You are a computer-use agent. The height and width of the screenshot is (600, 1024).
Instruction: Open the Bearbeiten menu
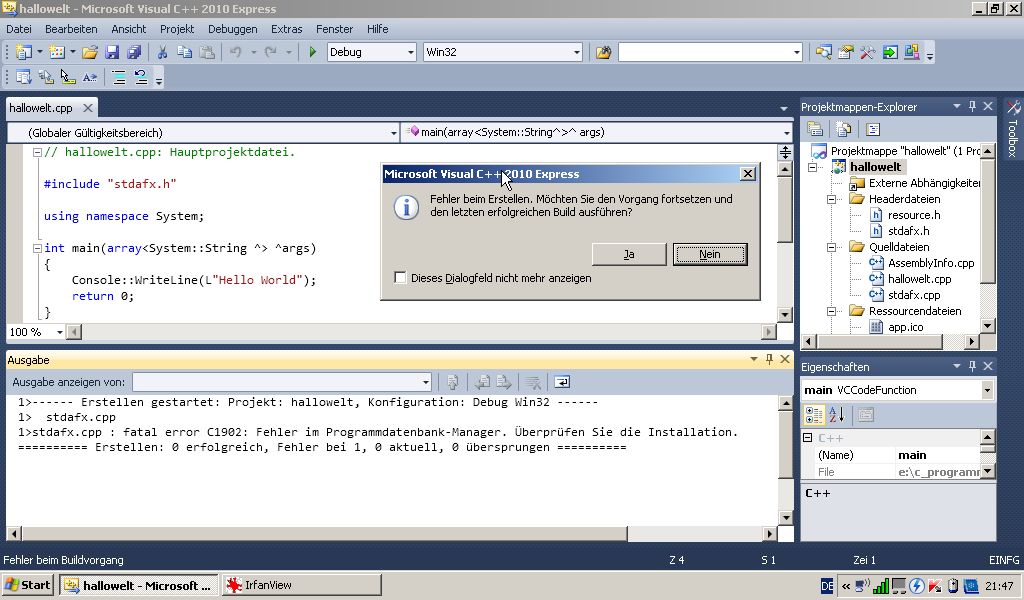point(71,29)
